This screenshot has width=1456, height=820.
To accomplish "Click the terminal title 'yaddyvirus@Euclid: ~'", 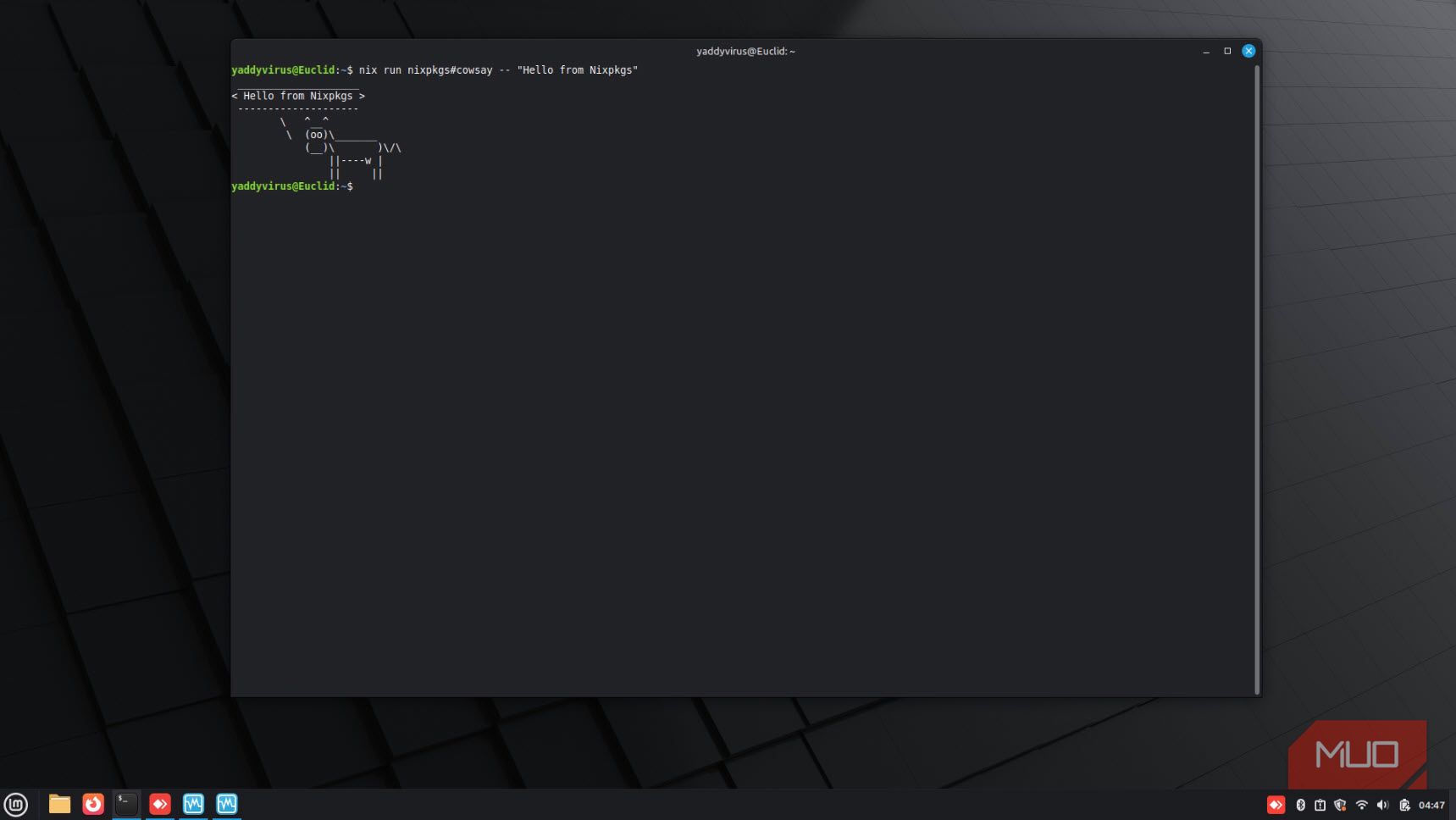I will (x=745, y=52).
